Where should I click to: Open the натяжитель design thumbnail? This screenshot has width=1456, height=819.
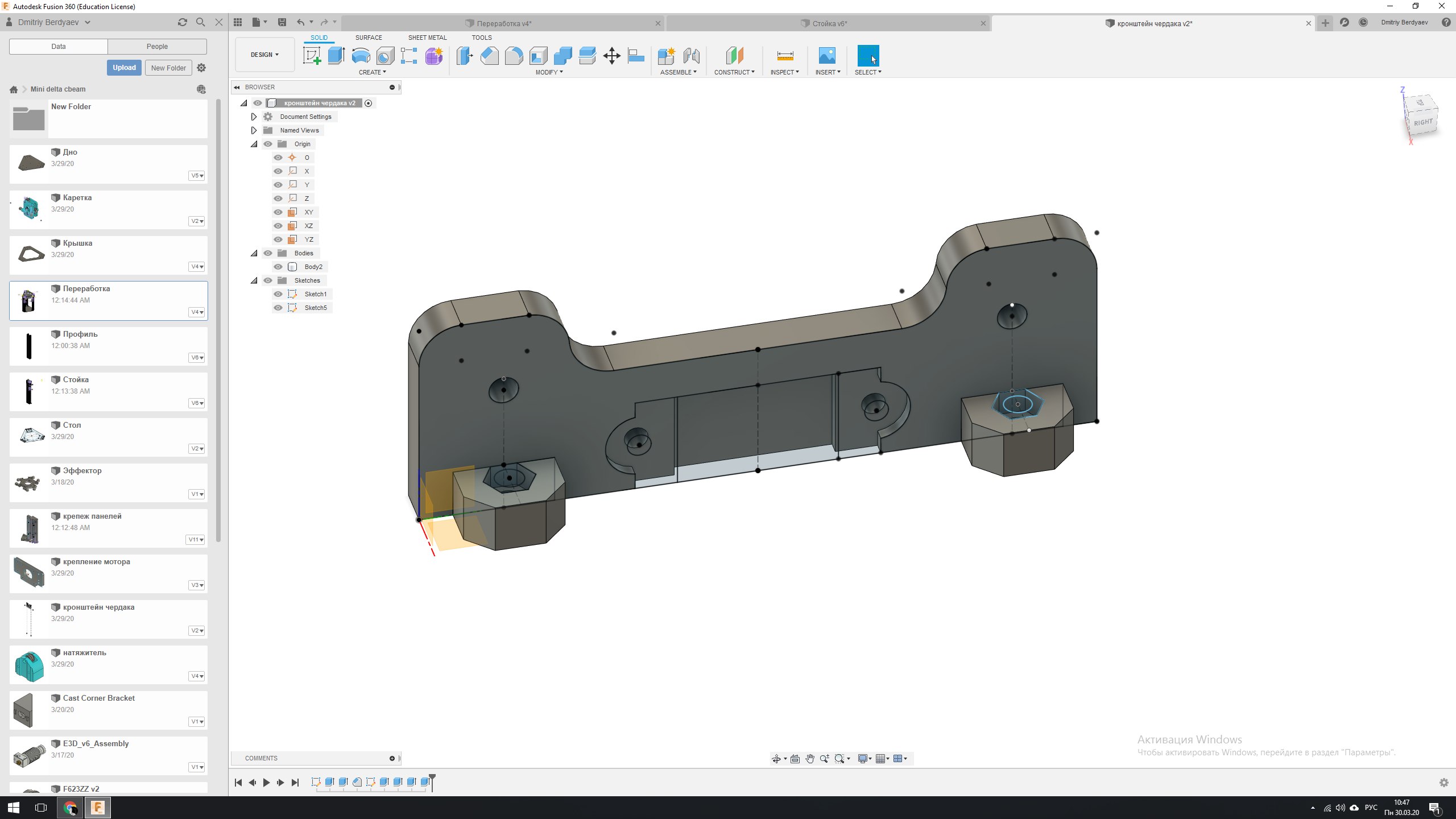29,665
